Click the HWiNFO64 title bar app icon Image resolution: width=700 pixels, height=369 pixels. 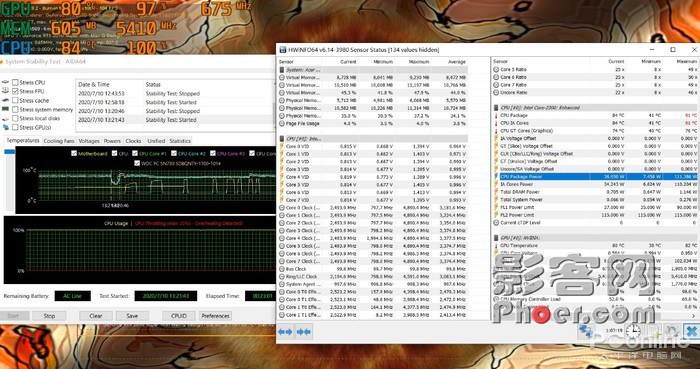(x=283, y=50)
